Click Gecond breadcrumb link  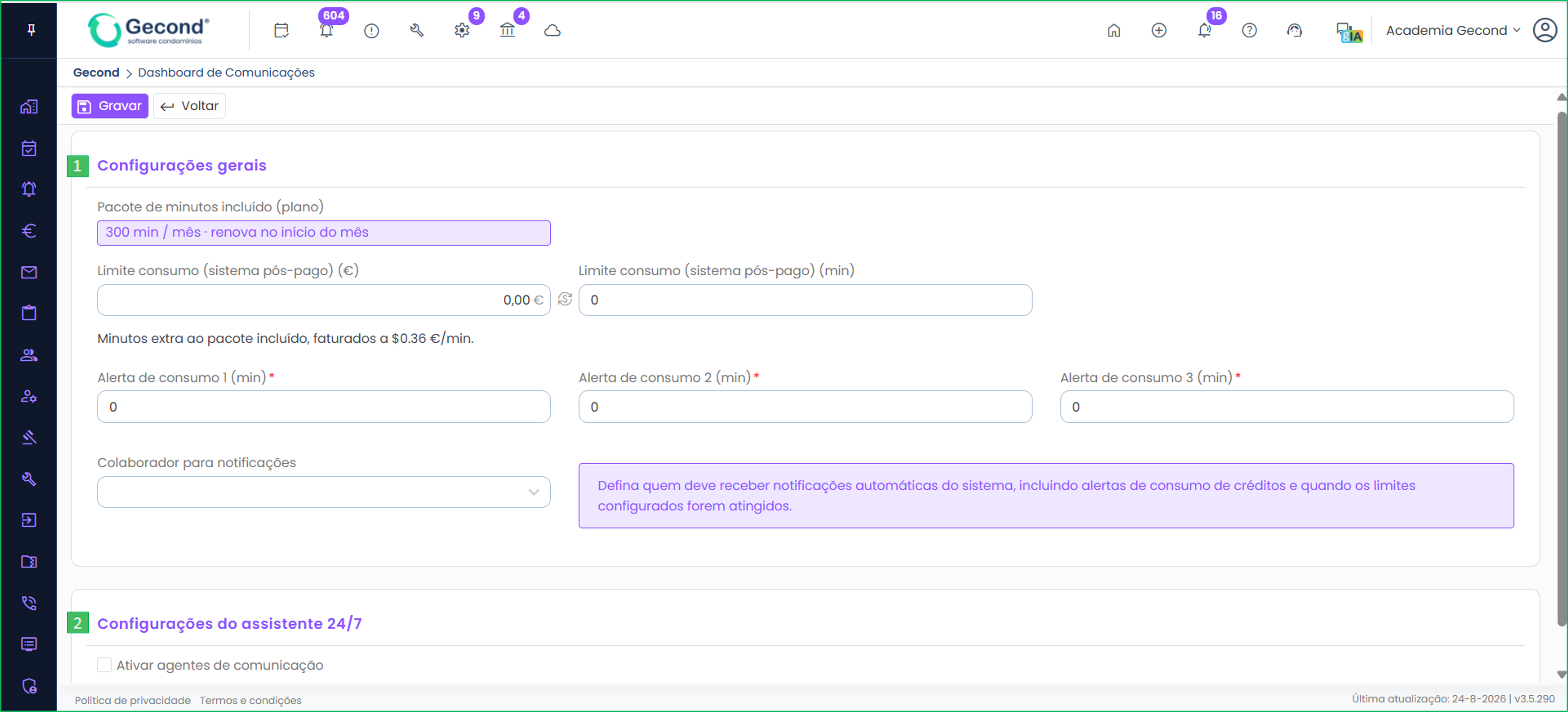pos(96,73)
